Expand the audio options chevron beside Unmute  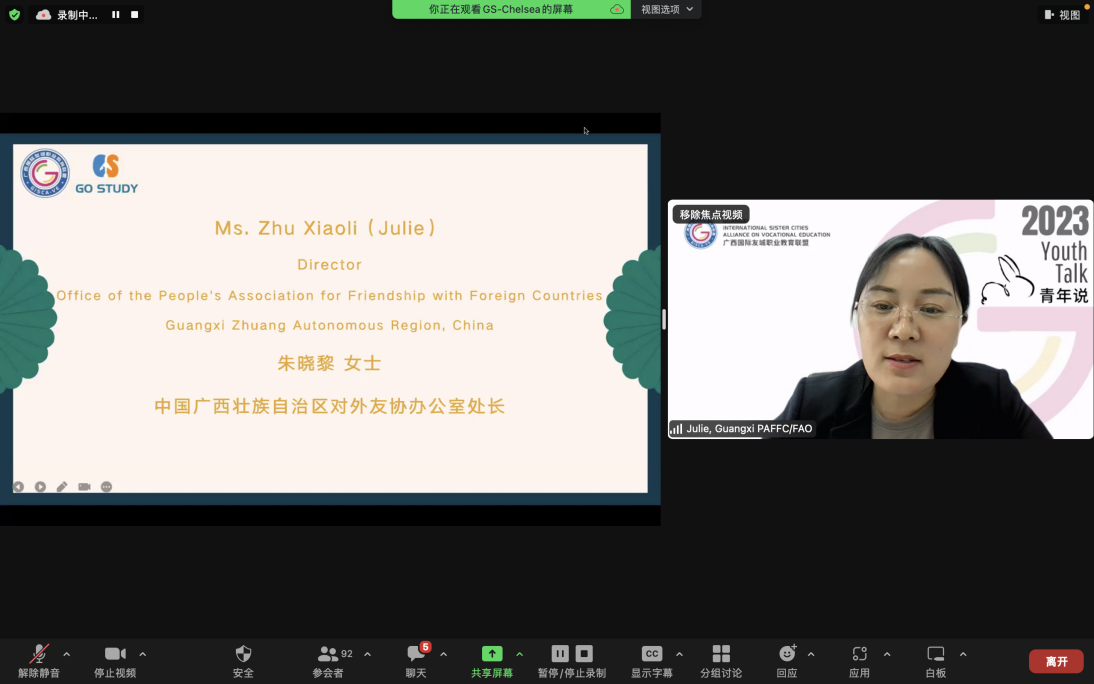69,654
